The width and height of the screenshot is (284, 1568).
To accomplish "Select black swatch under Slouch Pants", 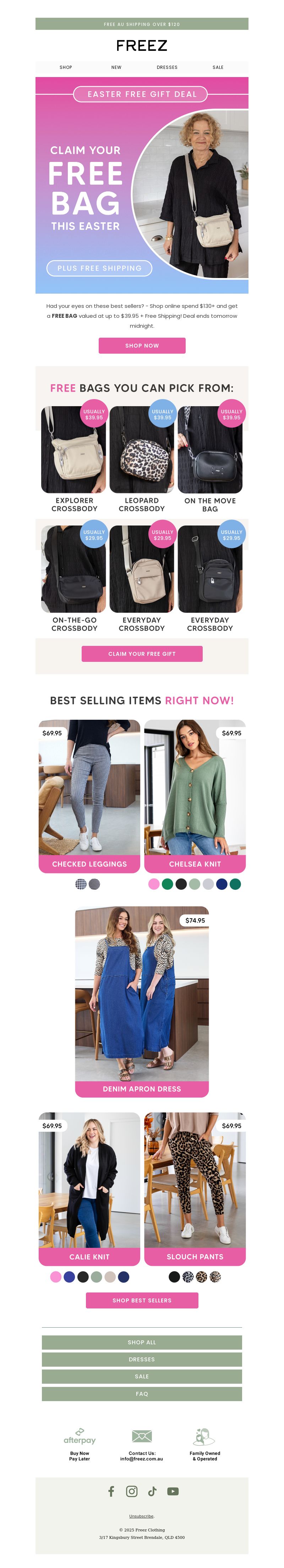I will [x=174, y=1276].
